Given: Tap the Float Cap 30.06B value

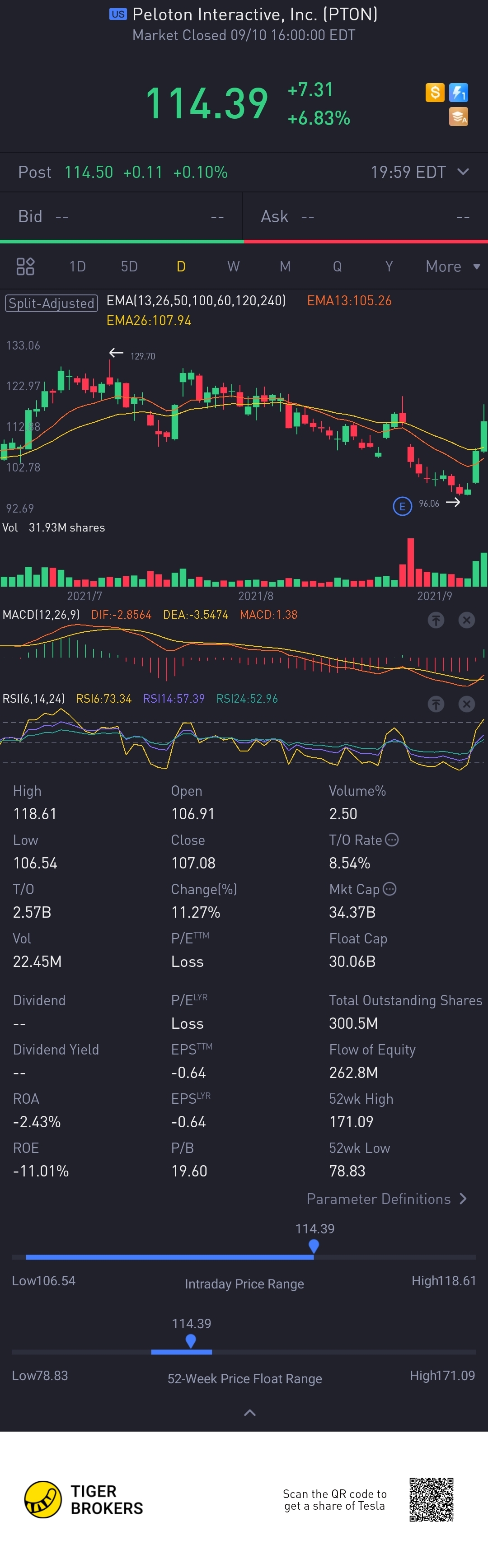Looking at the screenshot, I should tap(352, 961).
